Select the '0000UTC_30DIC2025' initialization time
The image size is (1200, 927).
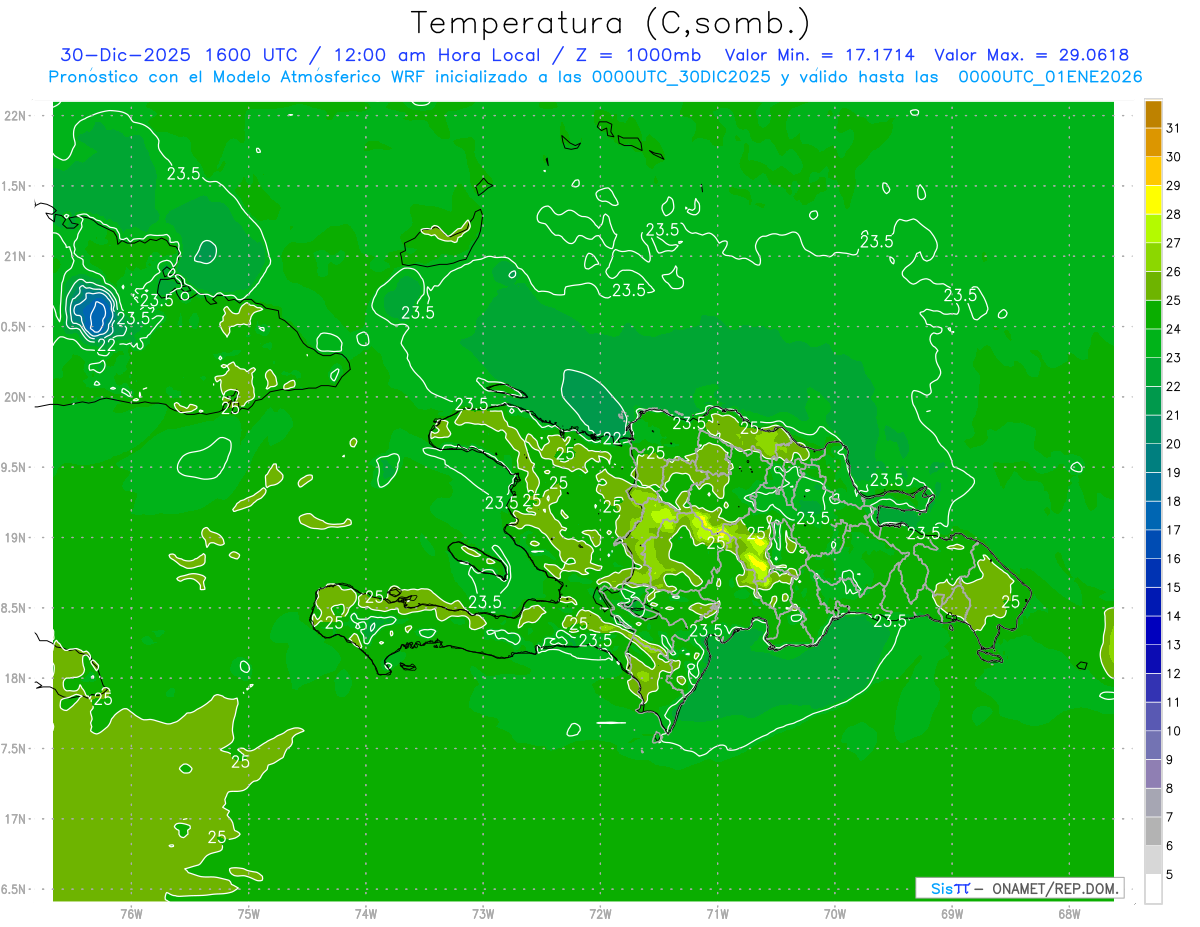(681, 77)
